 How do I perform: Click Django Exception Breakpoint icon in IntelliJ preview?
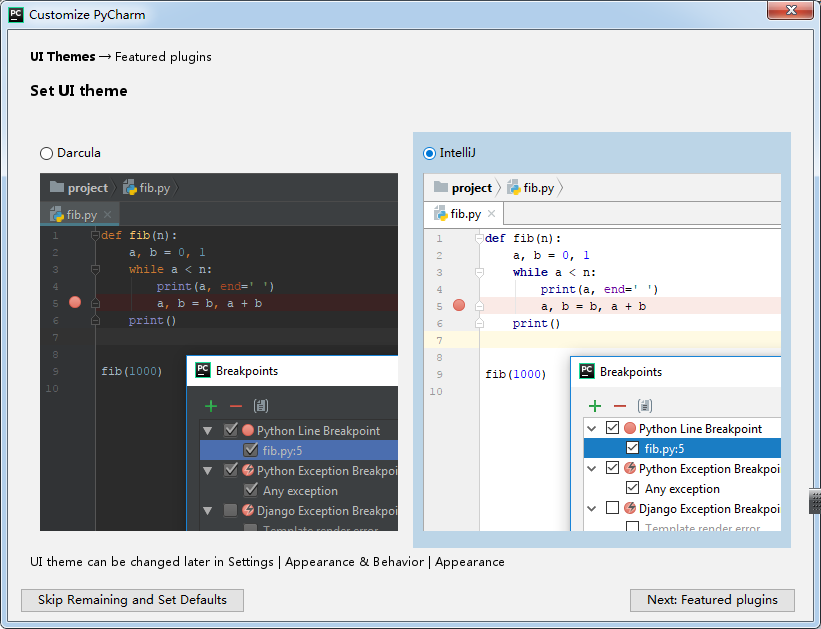pyautogui.click(x=630, y=508)
